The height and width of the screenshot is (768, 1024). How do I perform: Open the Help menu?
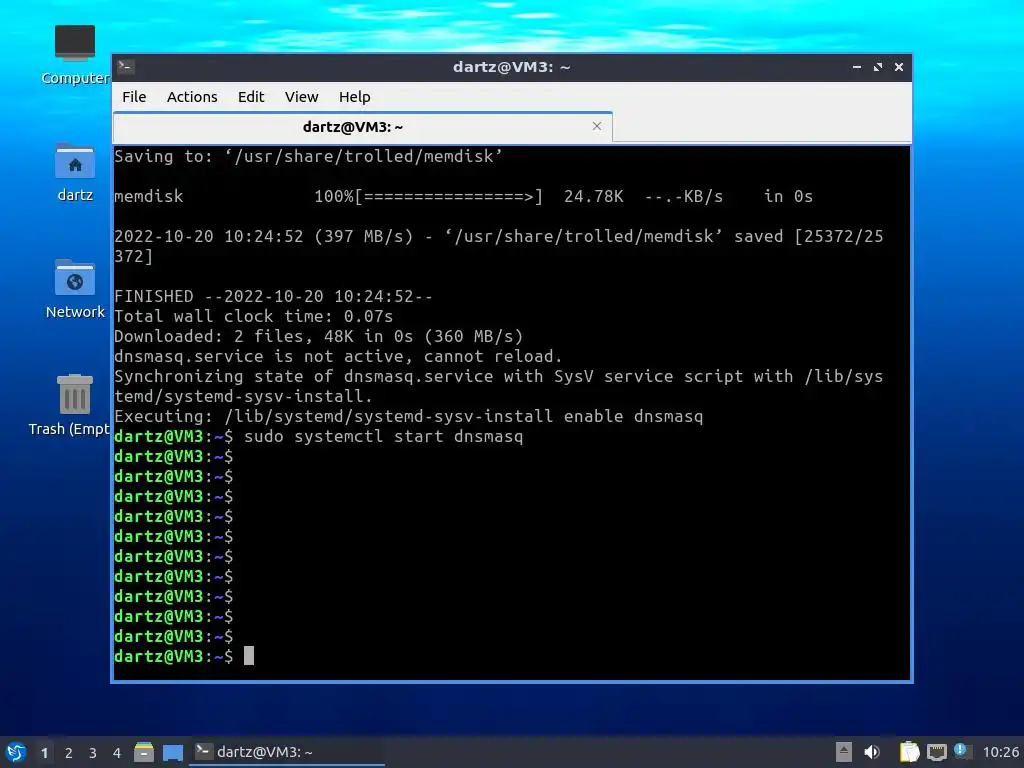355,97
